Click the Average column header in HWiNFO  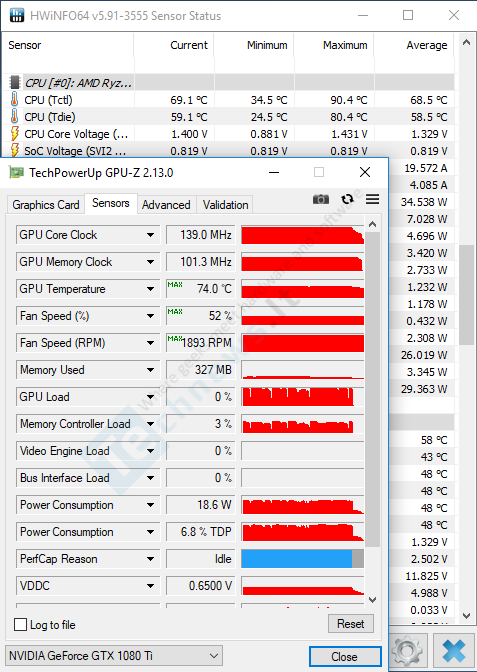point(414,45)
